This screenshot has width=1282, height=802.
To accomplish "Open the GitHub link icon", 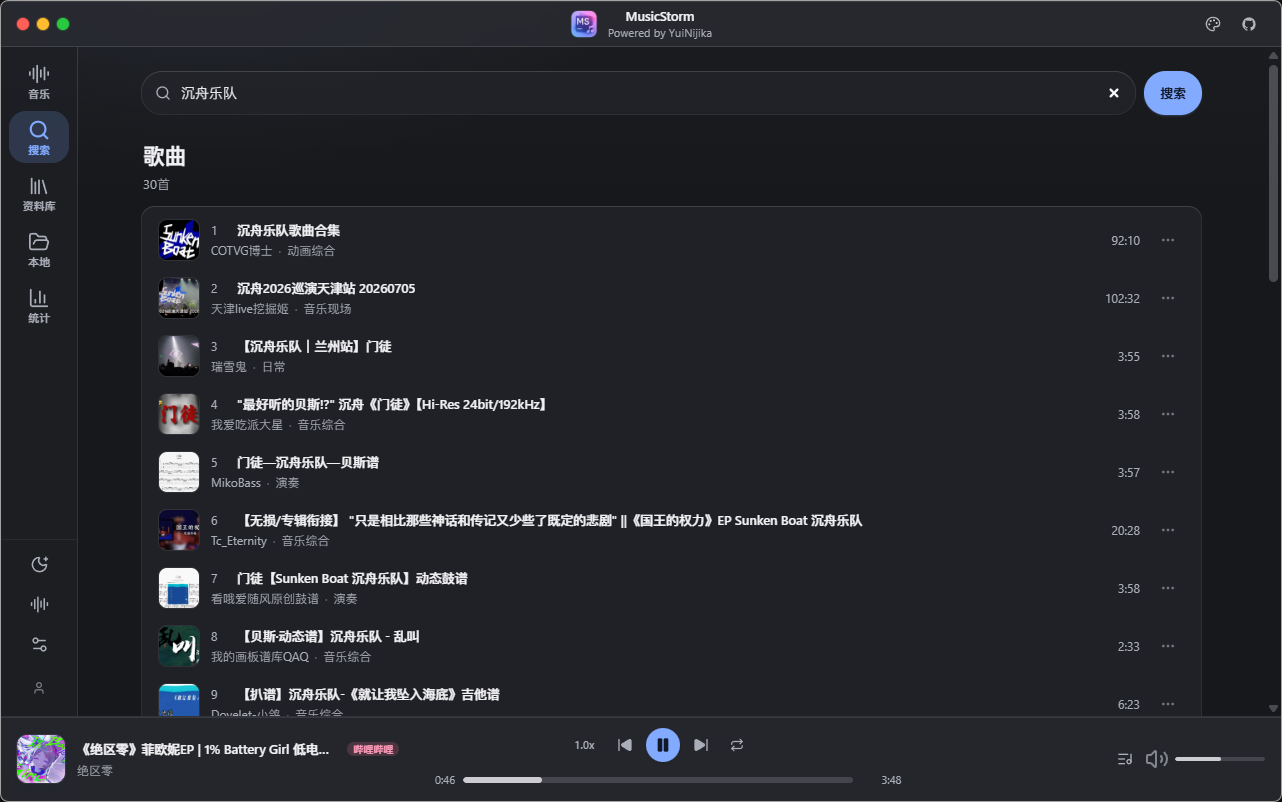I will [1249, 24].
